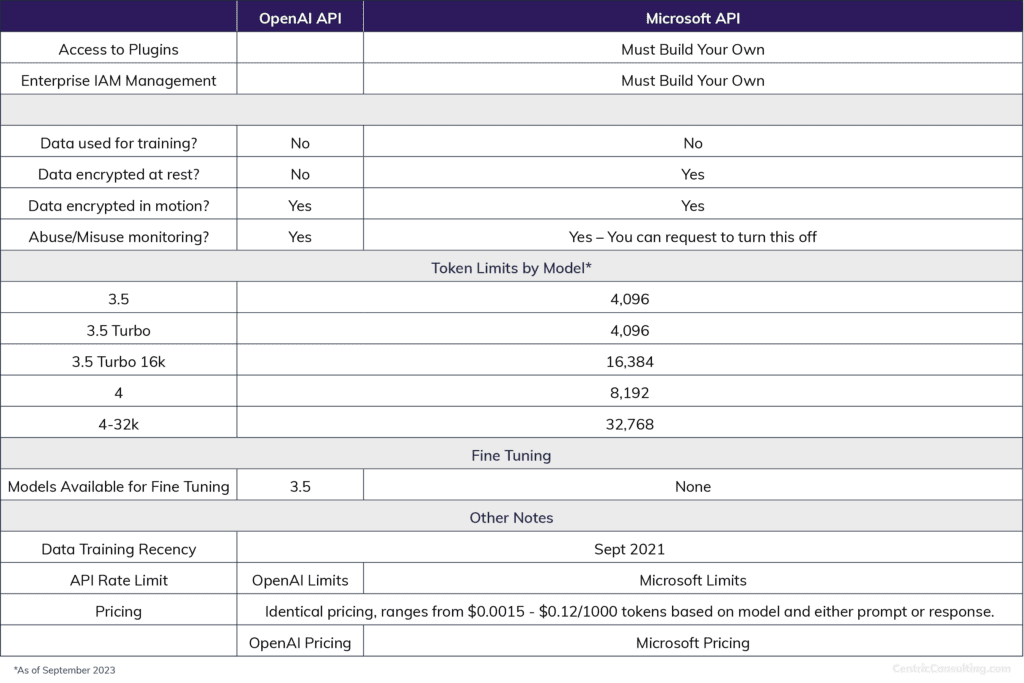This screenshot has height=683, width=1024.
Task: Click the Fine Tuning section header
Action: pyautogui.click(x=512, y=455)
